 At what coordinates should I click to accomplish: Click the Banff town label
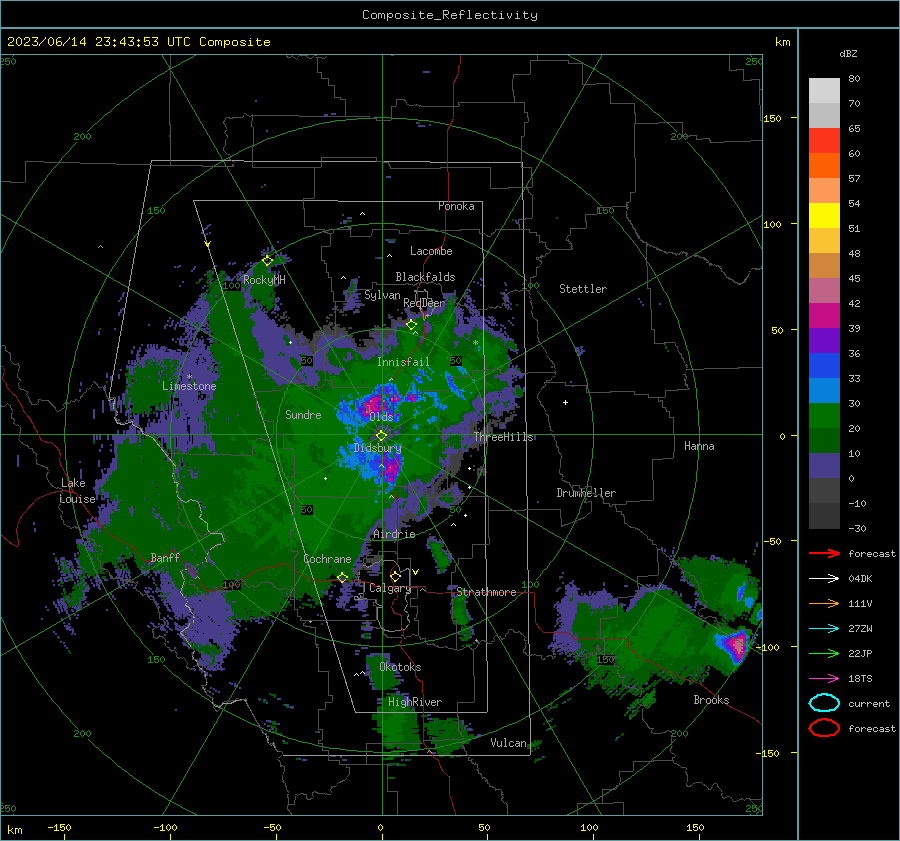pos(165,557)
